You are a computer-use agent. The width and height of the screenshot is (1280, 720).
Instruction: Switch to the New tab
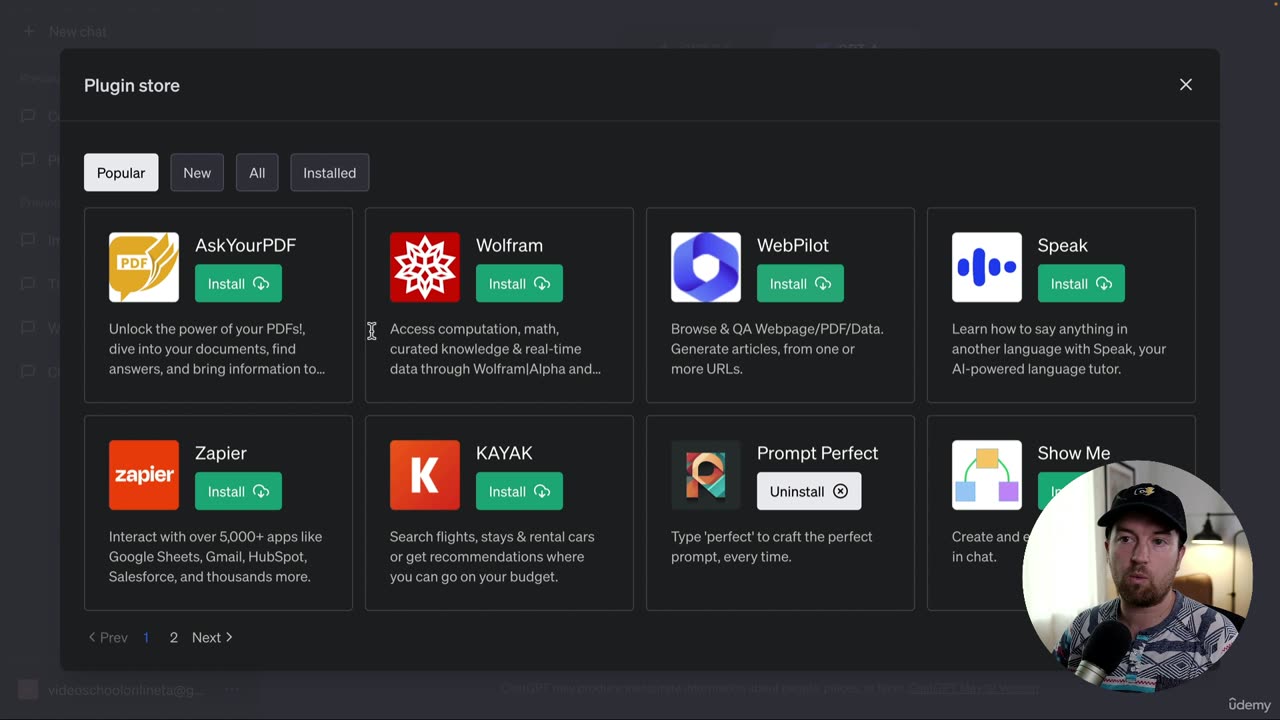pyautogui.click(x=197, y=173)
